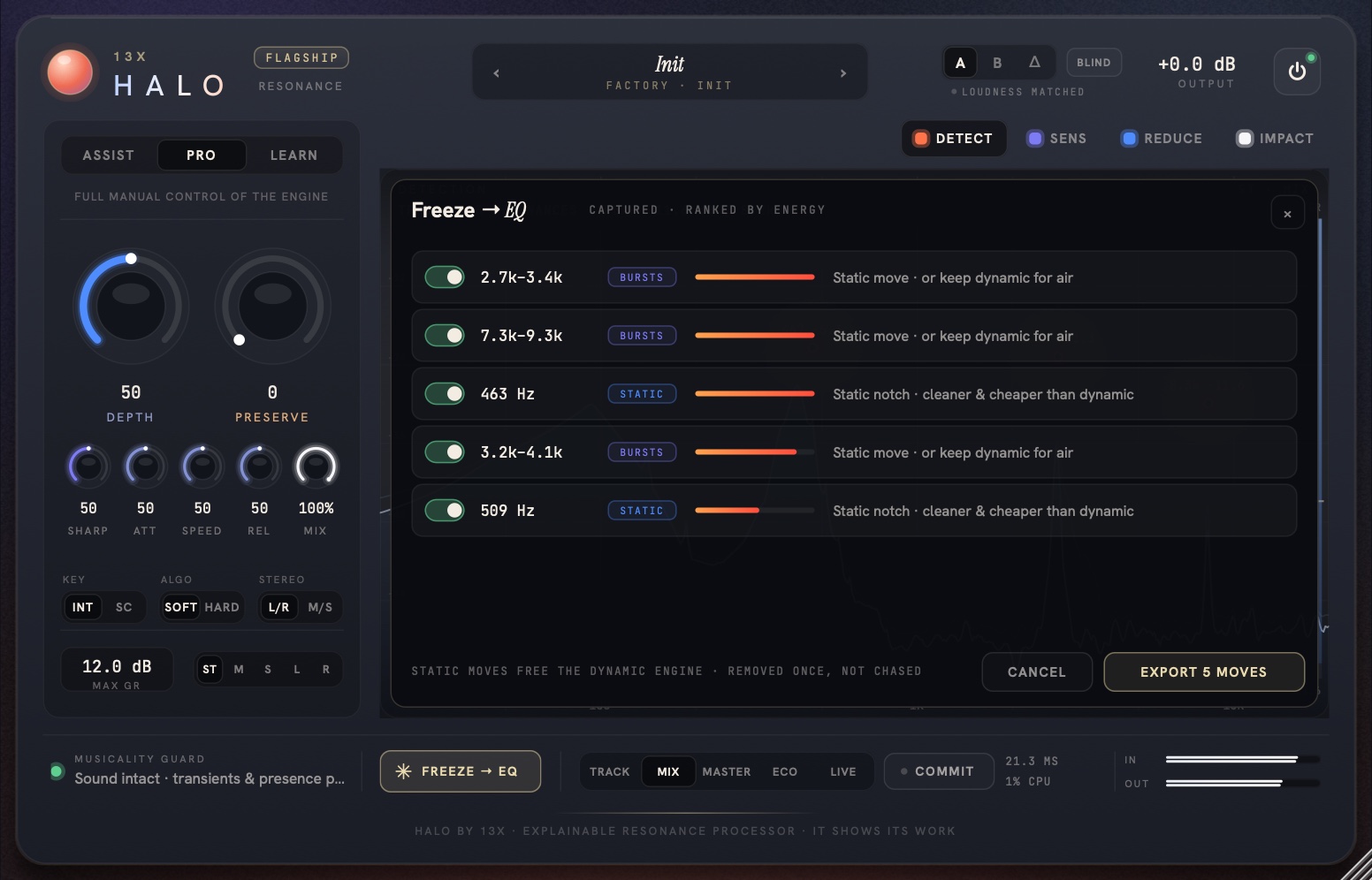Image resolution: width=1372 pixels, height=880 pixels.
Task: Set KEY to INT
Action: 82,607
